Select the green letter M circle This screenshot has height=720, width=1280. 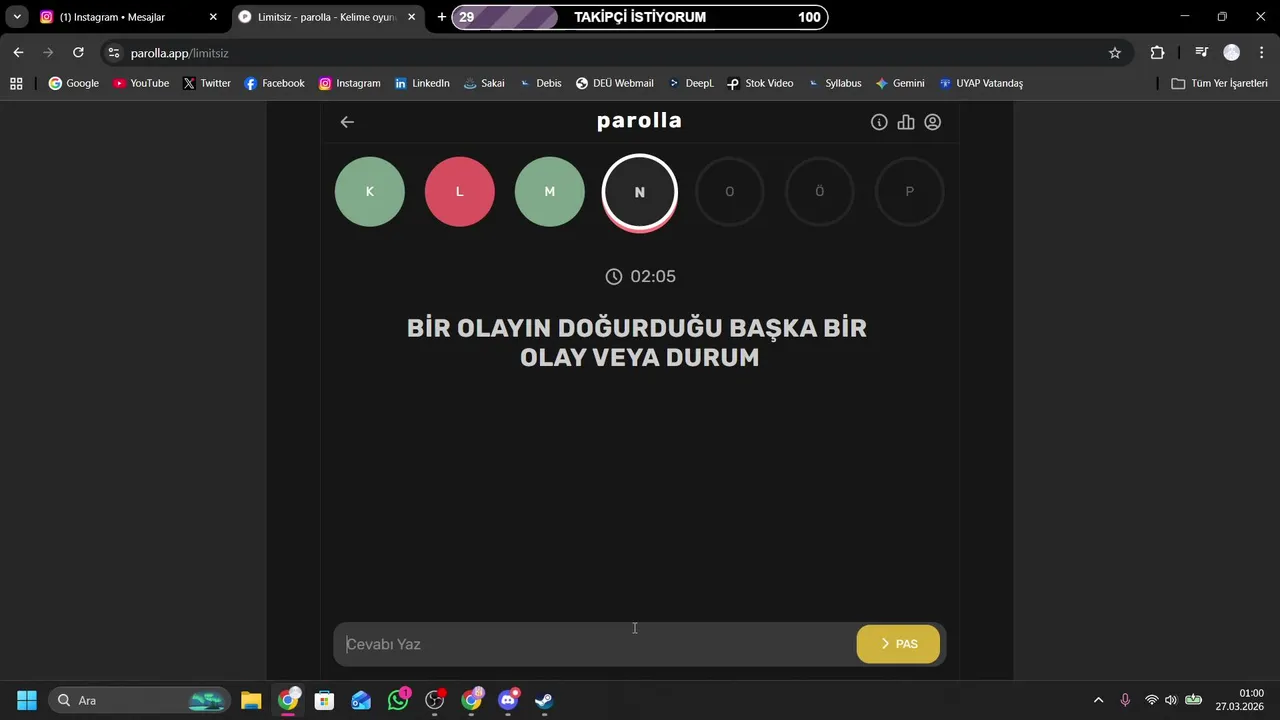point(550,192)
